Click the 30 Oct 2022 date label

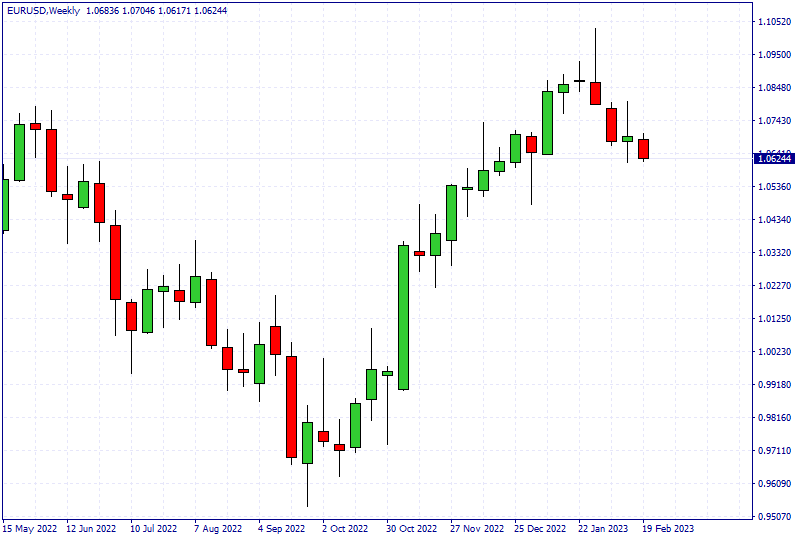[x=411, y=529]
